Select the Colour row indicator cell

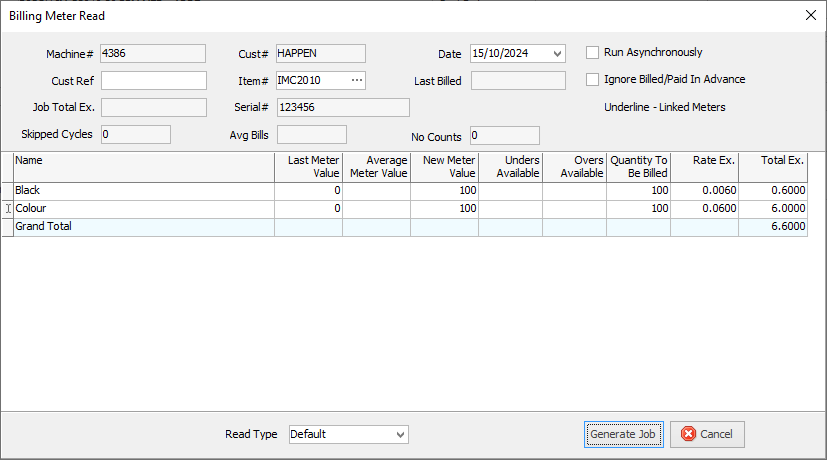(7, 209)
